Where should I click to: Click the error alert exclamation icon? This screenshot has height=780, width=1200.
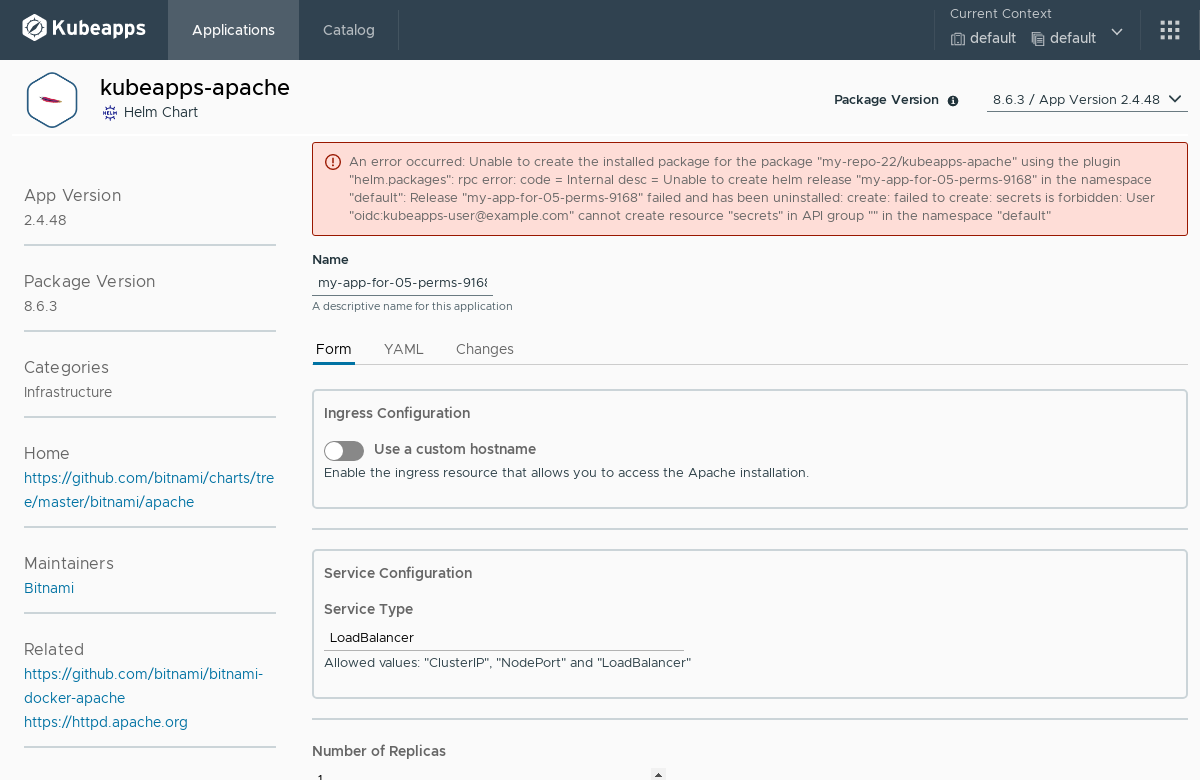pos(332,162)
